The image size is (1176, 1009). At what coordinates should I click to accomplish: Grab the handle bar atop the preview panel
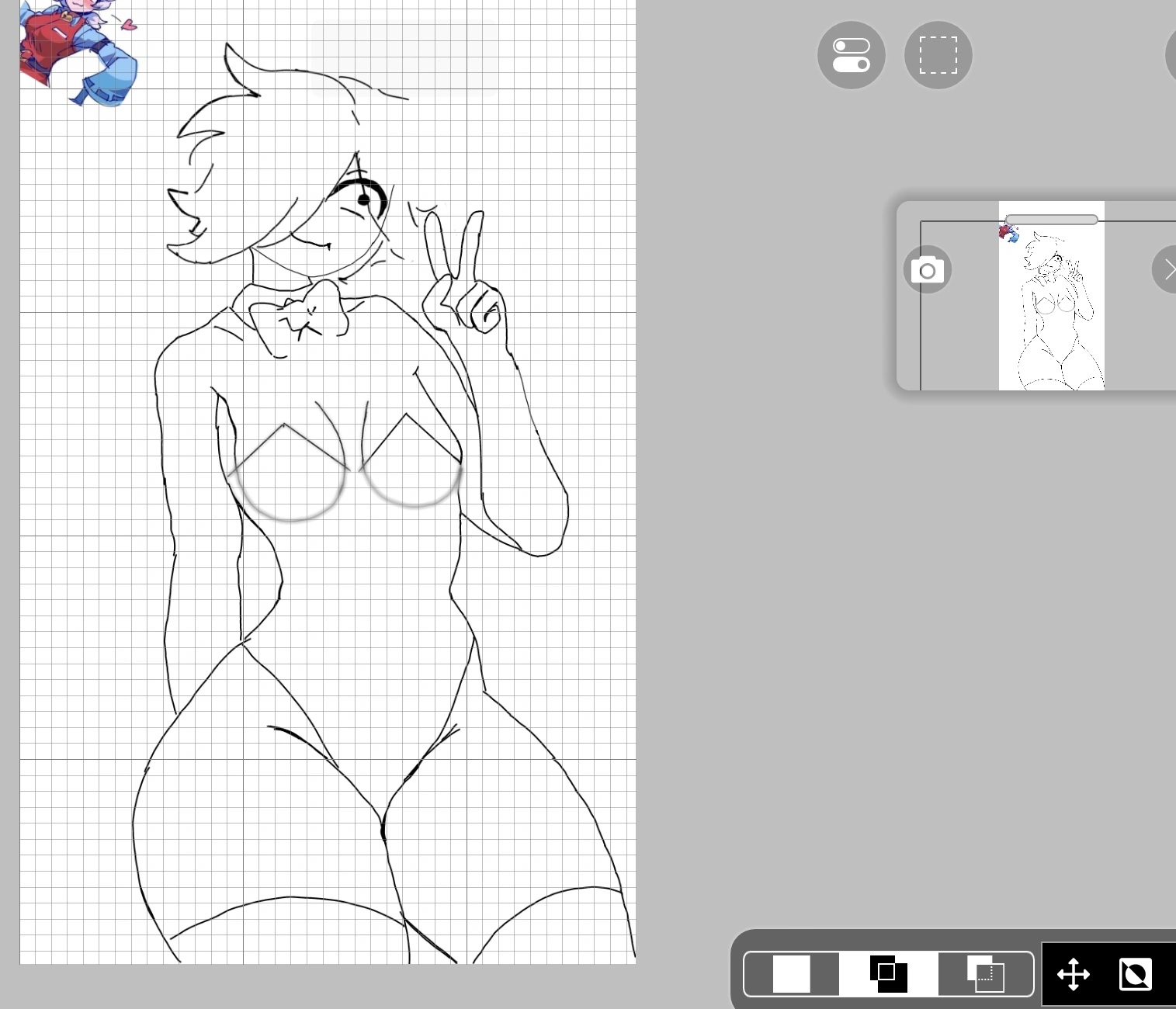1052,220
